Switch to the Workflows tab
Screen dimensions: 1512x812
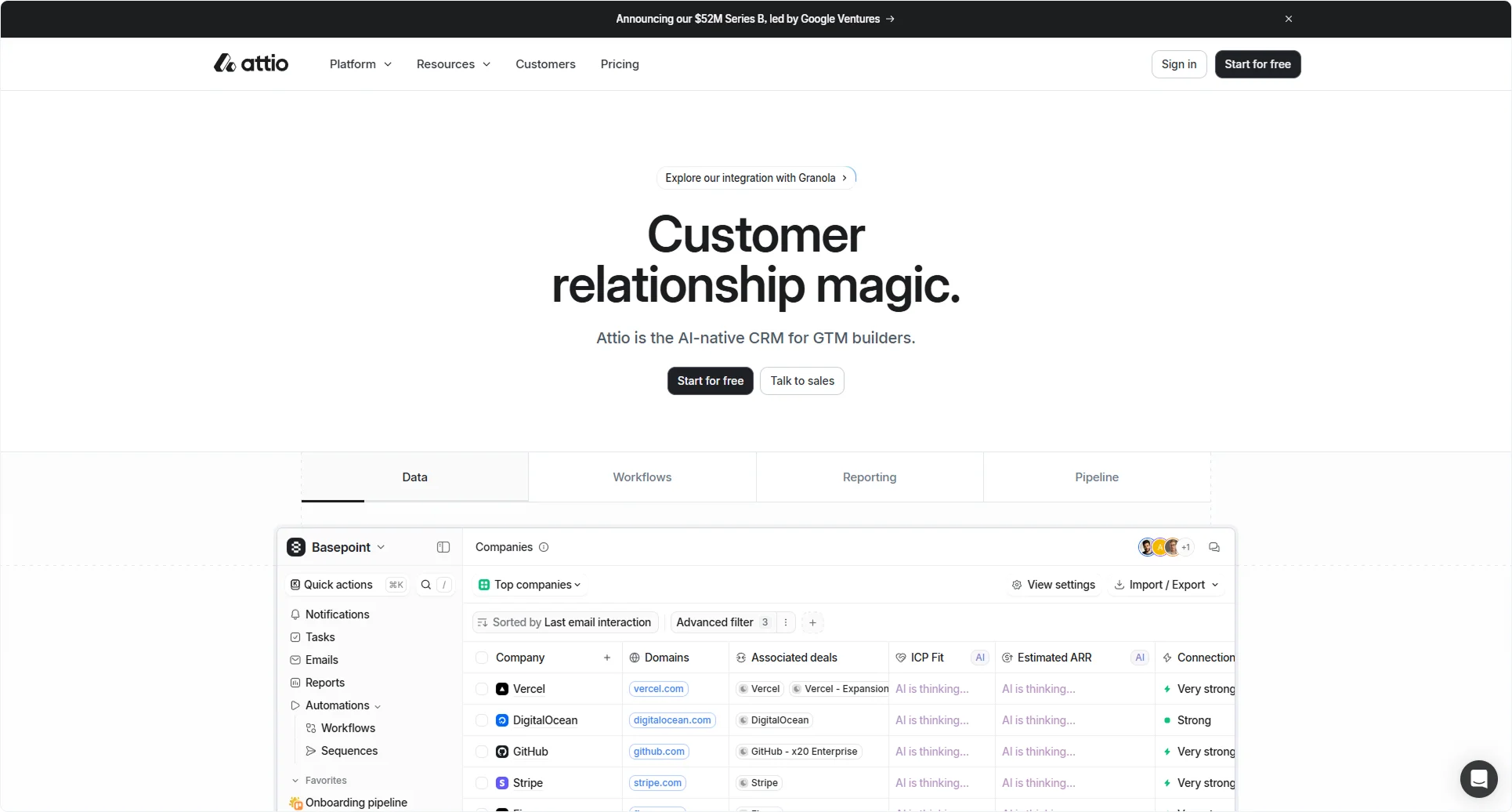coord(642,477)
